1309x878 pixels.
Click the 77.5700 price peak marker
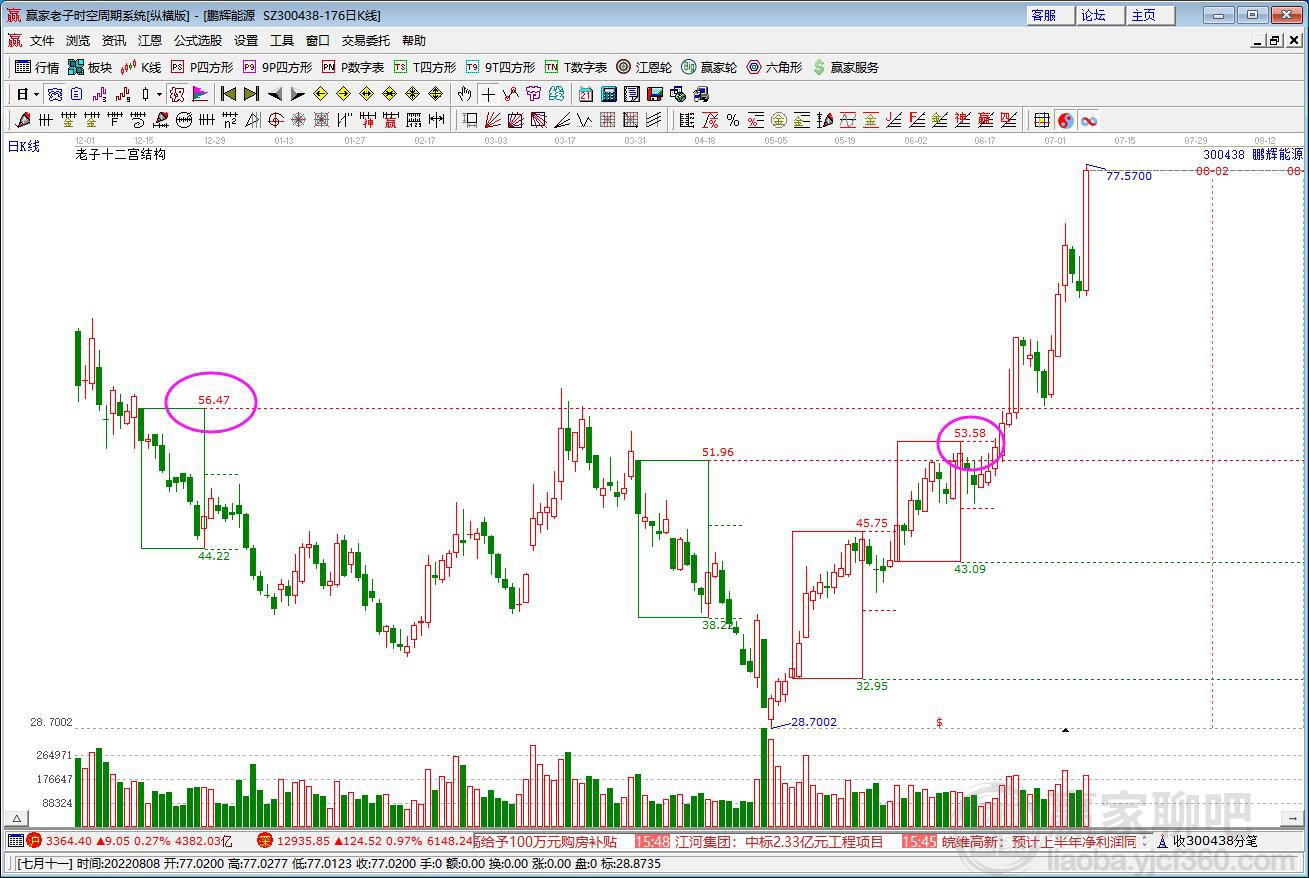(1129, 176)
